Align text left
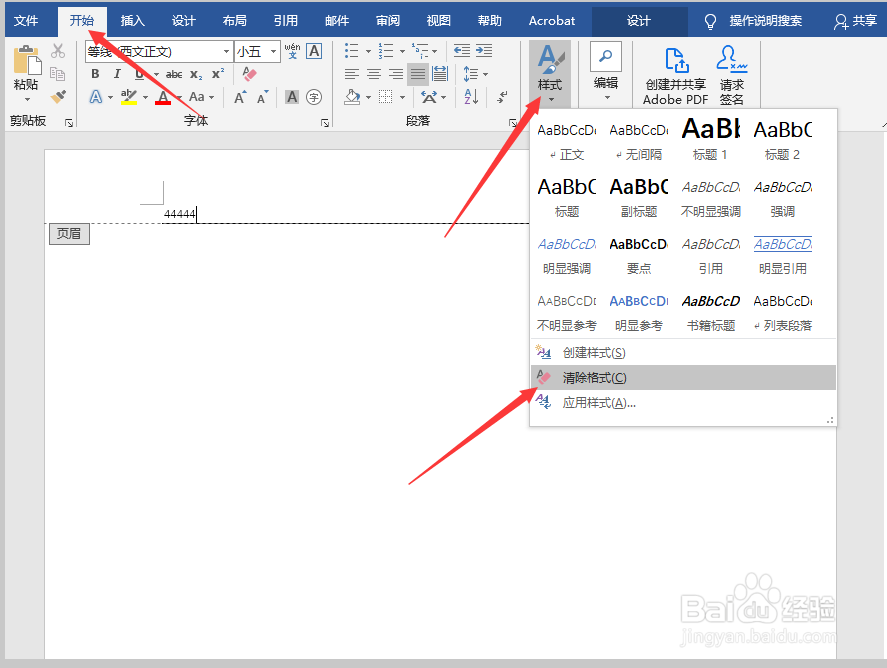Viewport: 887px width, 668px height. [352, 74]
